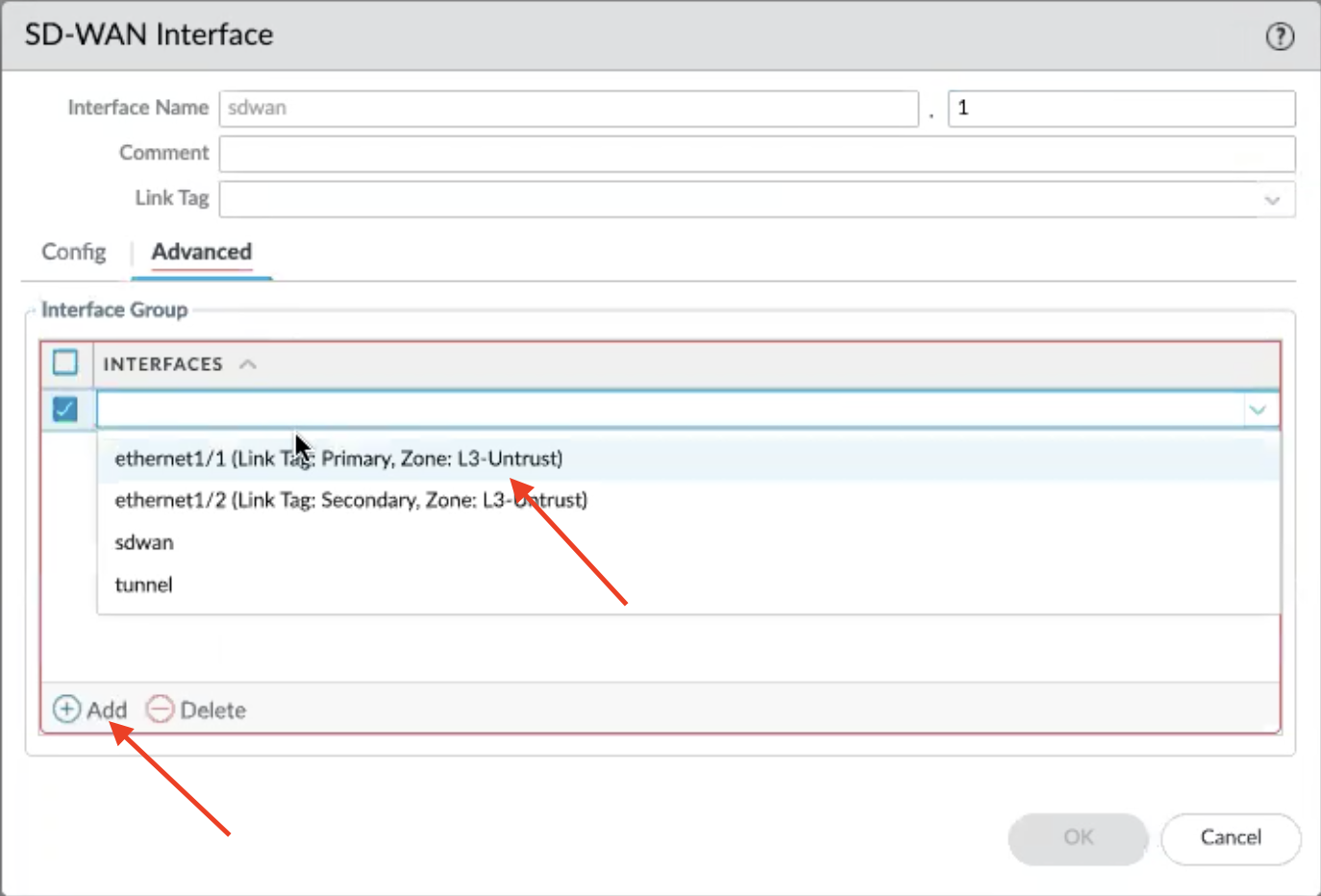Click the Delete minus icon
Screen dimensions: 1321x896
[x=160, y=709]
